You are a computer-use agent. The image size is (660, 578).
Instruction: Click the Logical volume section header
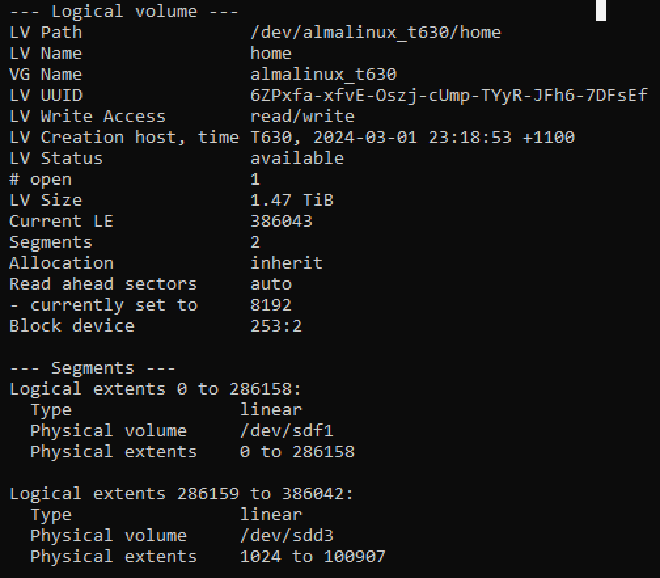click(x=124, y=12)
